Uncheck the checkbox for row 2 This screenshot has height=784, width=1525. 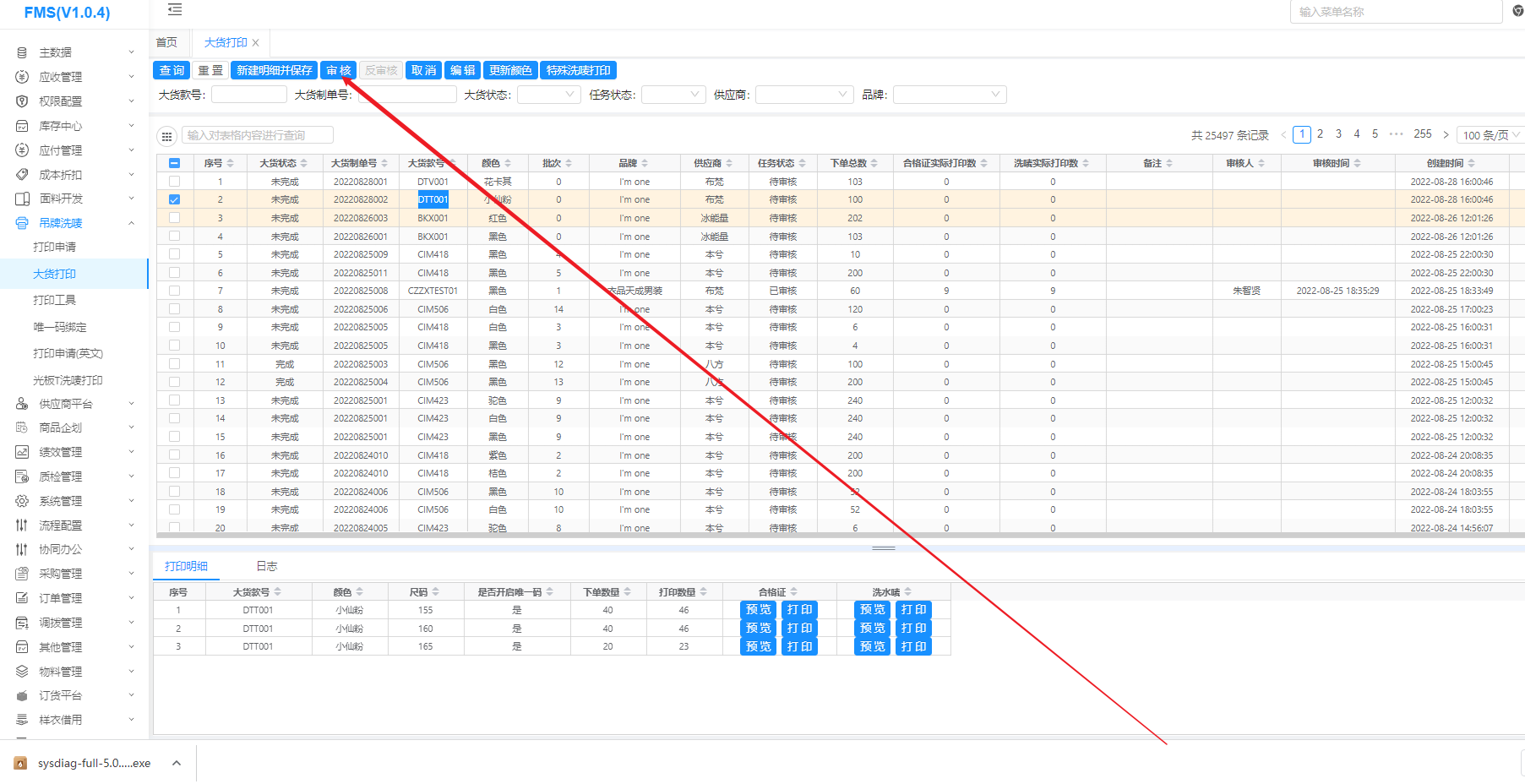(174, 200)
